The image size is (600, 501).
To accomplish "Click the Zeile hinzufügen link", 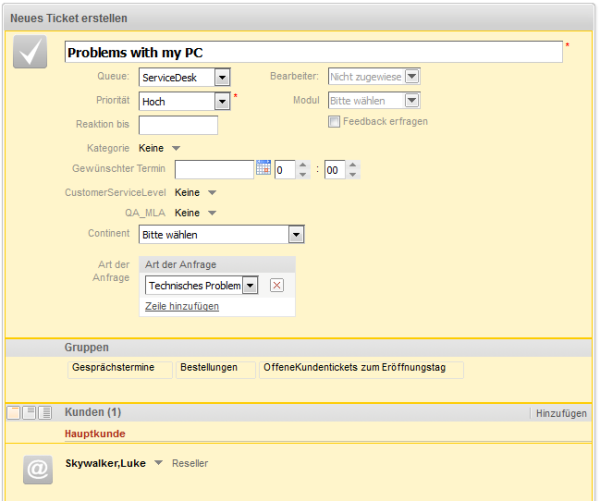I will coord(182,306).
